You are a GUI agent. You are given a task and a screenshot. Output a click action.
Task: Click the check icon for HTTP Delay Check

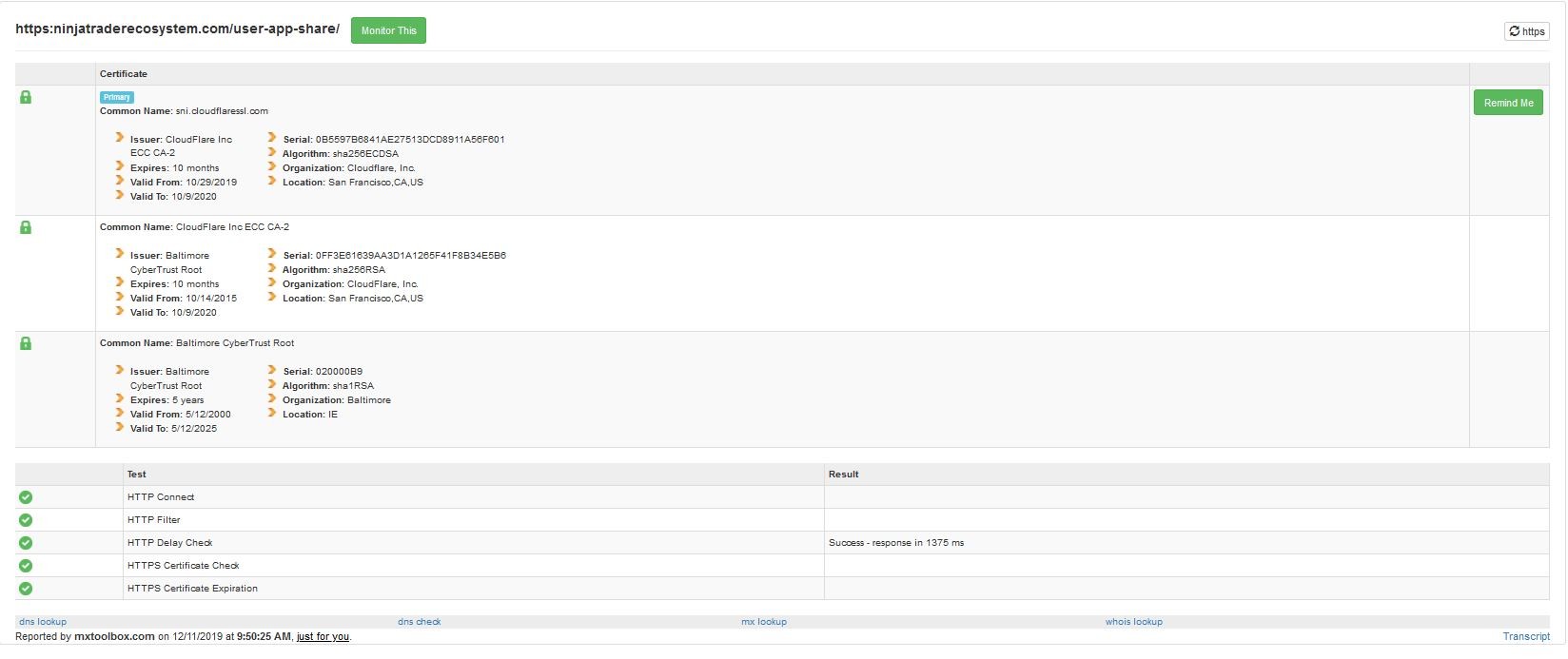26,543
